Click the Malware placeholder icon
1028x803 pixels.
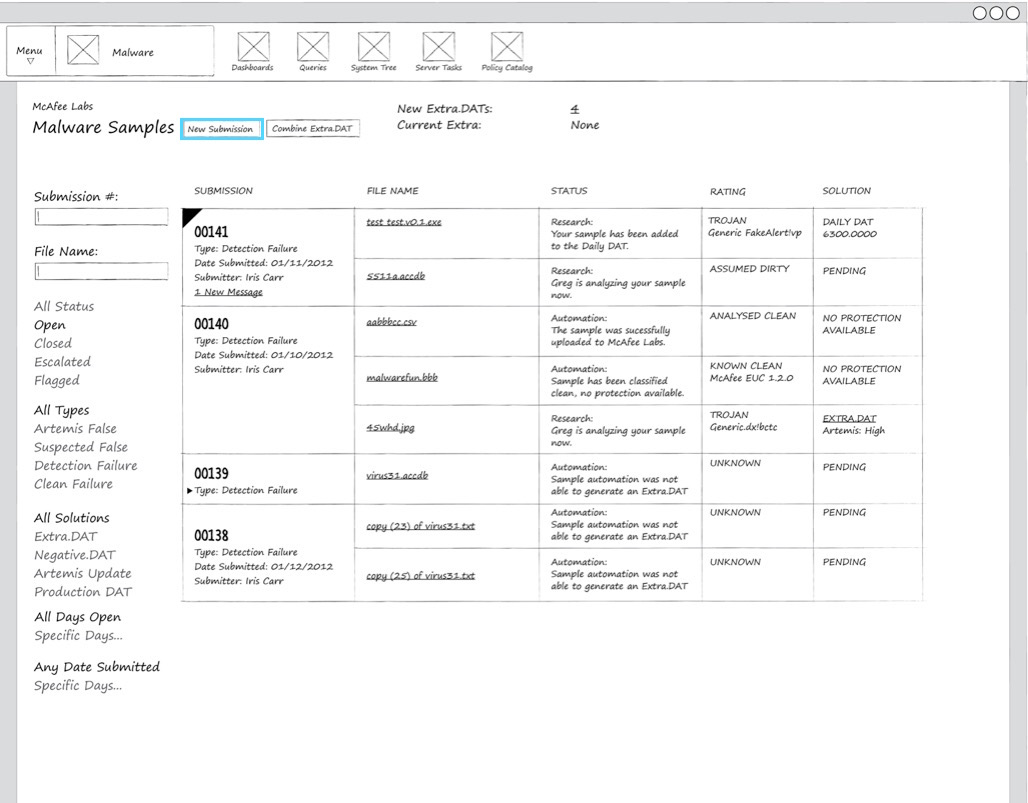[83, 50]
